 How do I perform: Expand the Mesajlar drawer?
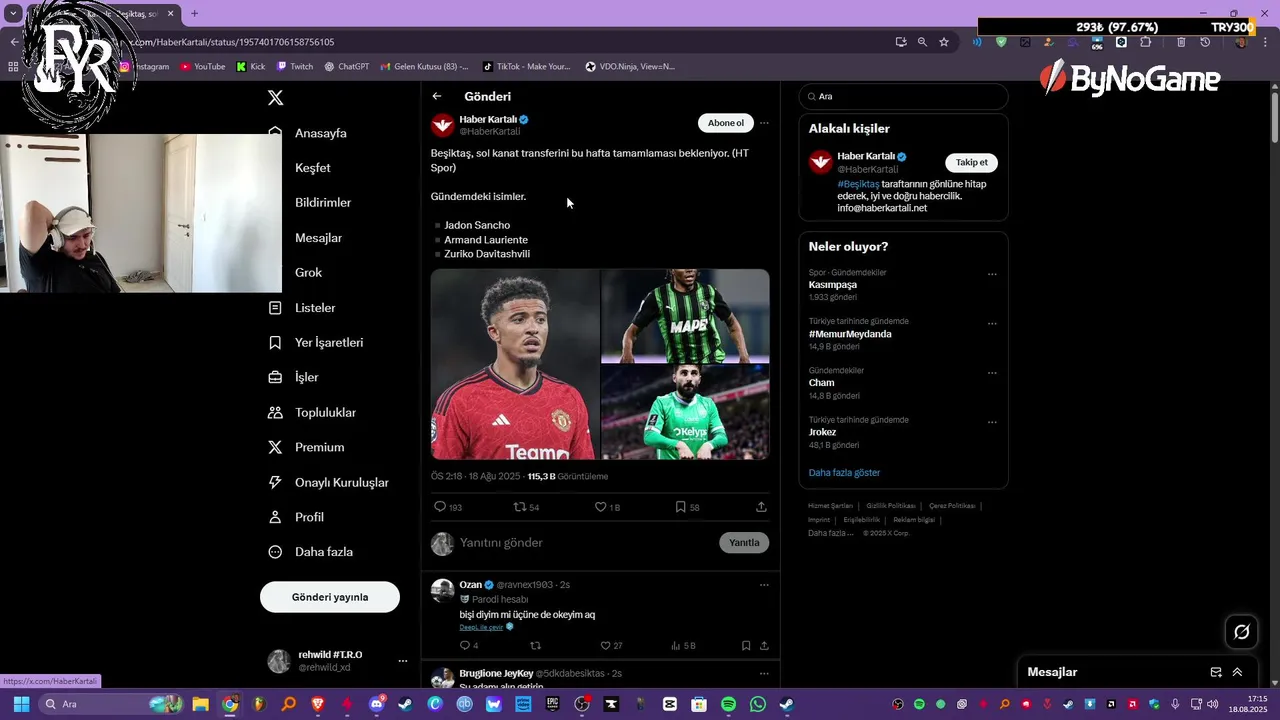coord(1237,672)
